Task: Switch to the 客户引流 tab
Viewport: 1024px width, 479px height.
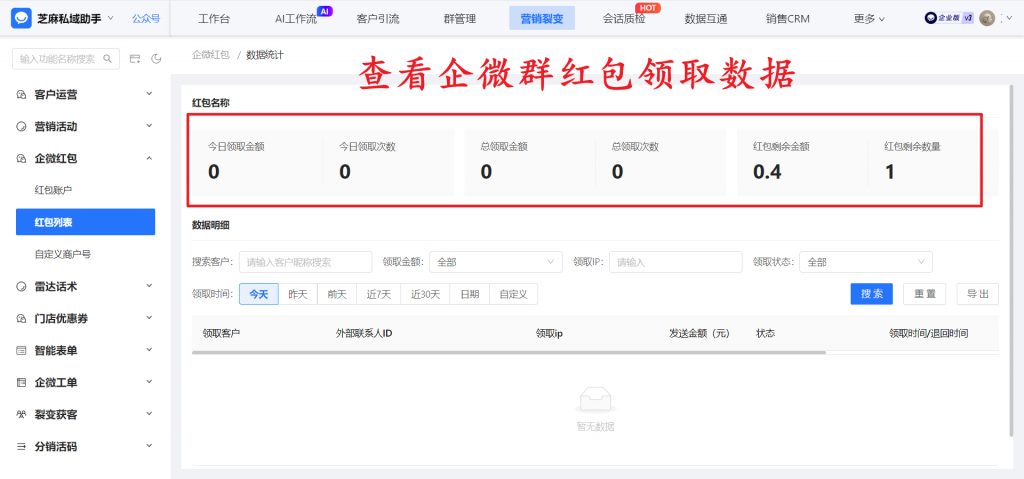Action: click(x=377, y=18)
